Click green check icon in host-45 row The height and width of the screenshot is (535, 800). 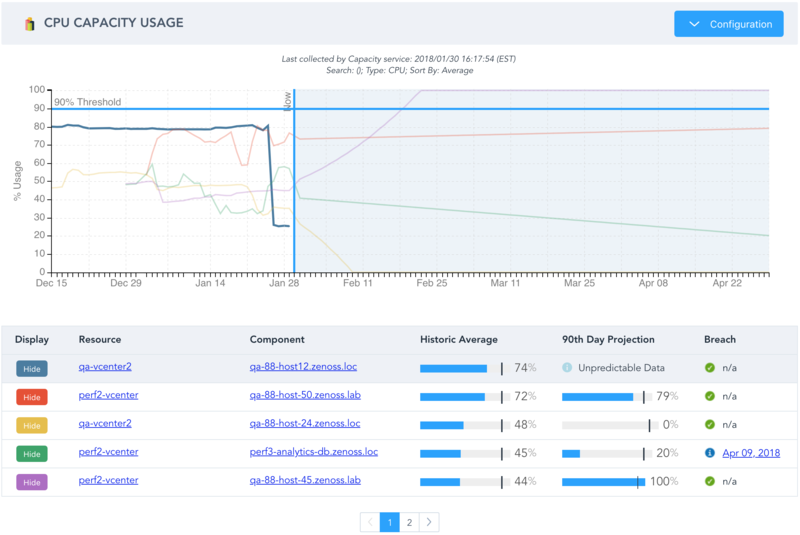pyautogui.click(x=710, y=481)
